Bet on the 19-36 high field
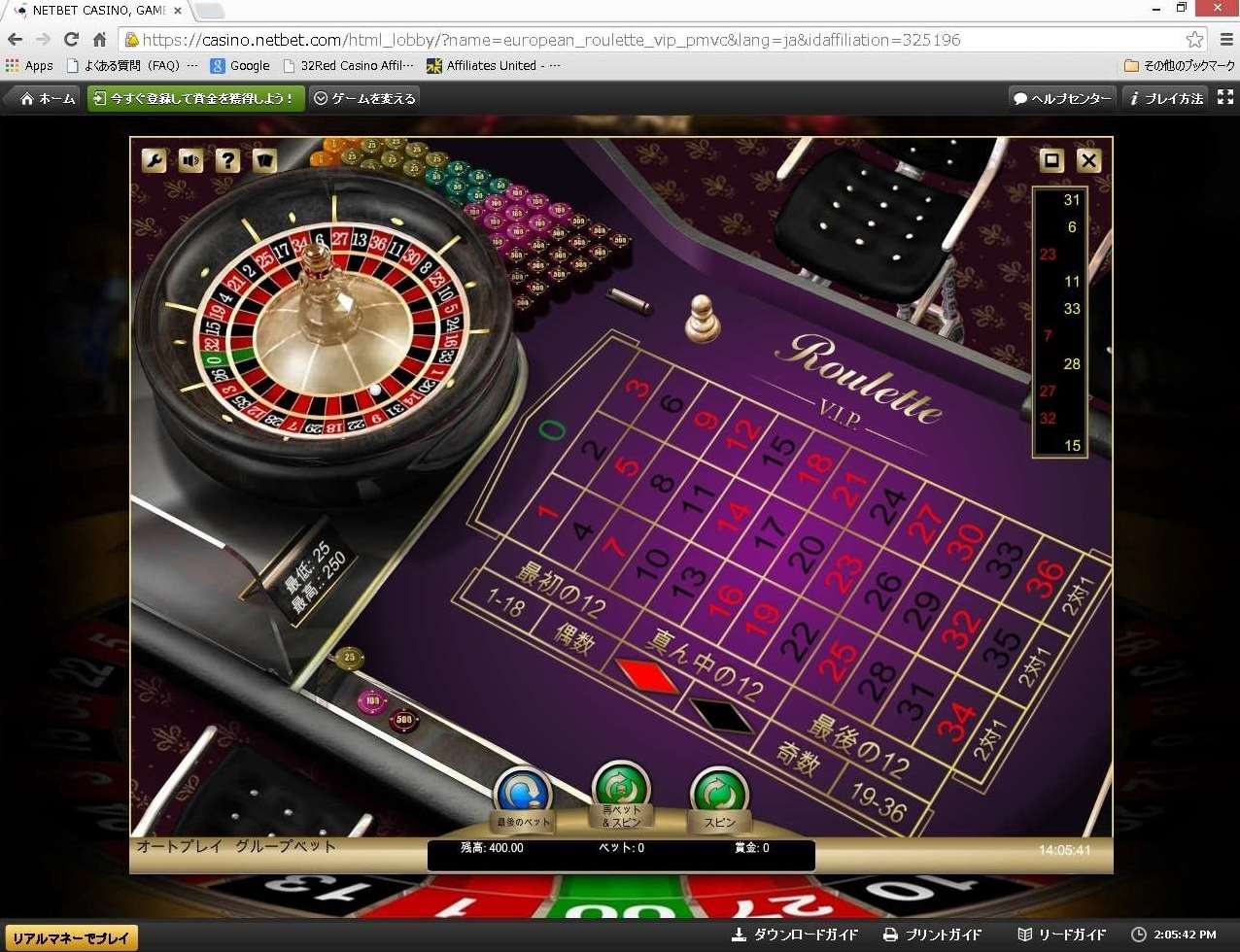The image size is (1240, 952). [x=880, y=801]
